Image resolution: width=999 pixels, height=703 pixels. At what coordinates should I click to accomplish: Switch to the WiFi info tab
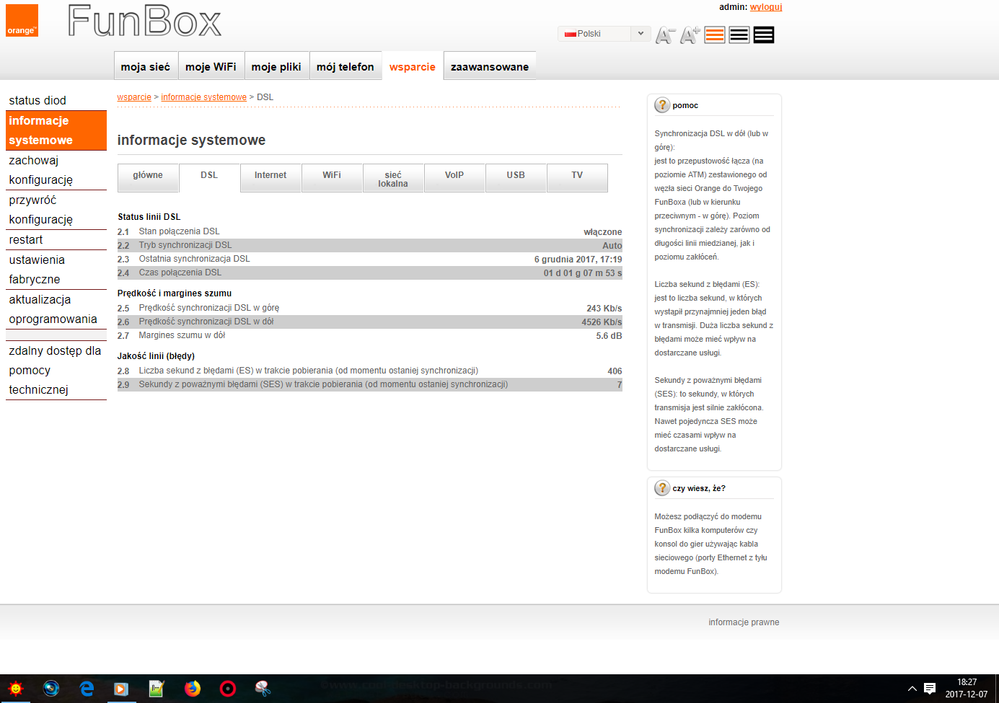tap(332, 177)
